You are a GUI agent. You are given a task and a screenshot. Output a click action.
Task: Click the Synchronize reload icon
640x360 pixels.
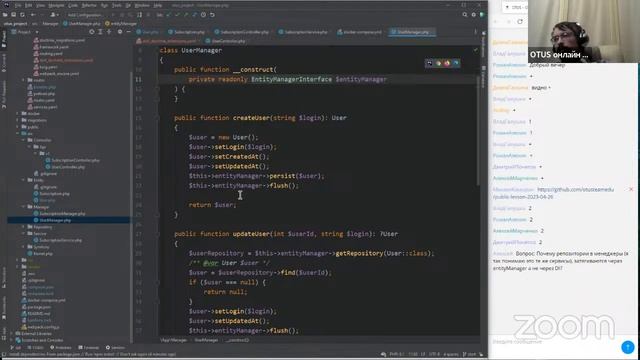[x=22, y=15]
